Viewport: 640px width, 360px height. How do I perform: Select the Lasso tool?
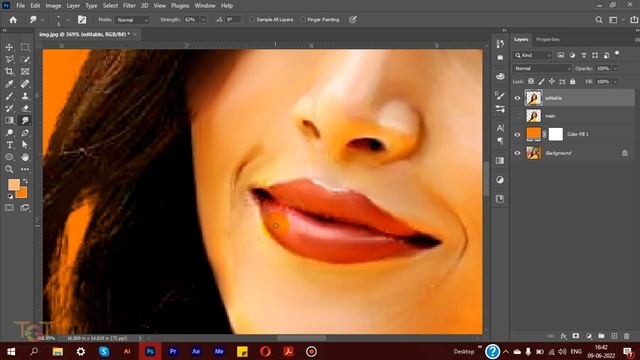(9, 60)
